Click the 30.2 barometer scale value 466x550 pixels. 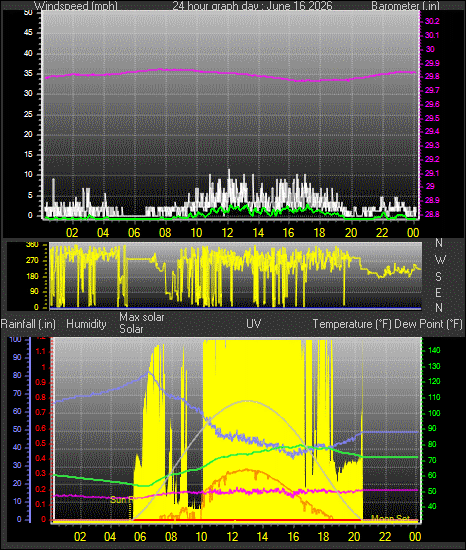coord(432,21)
